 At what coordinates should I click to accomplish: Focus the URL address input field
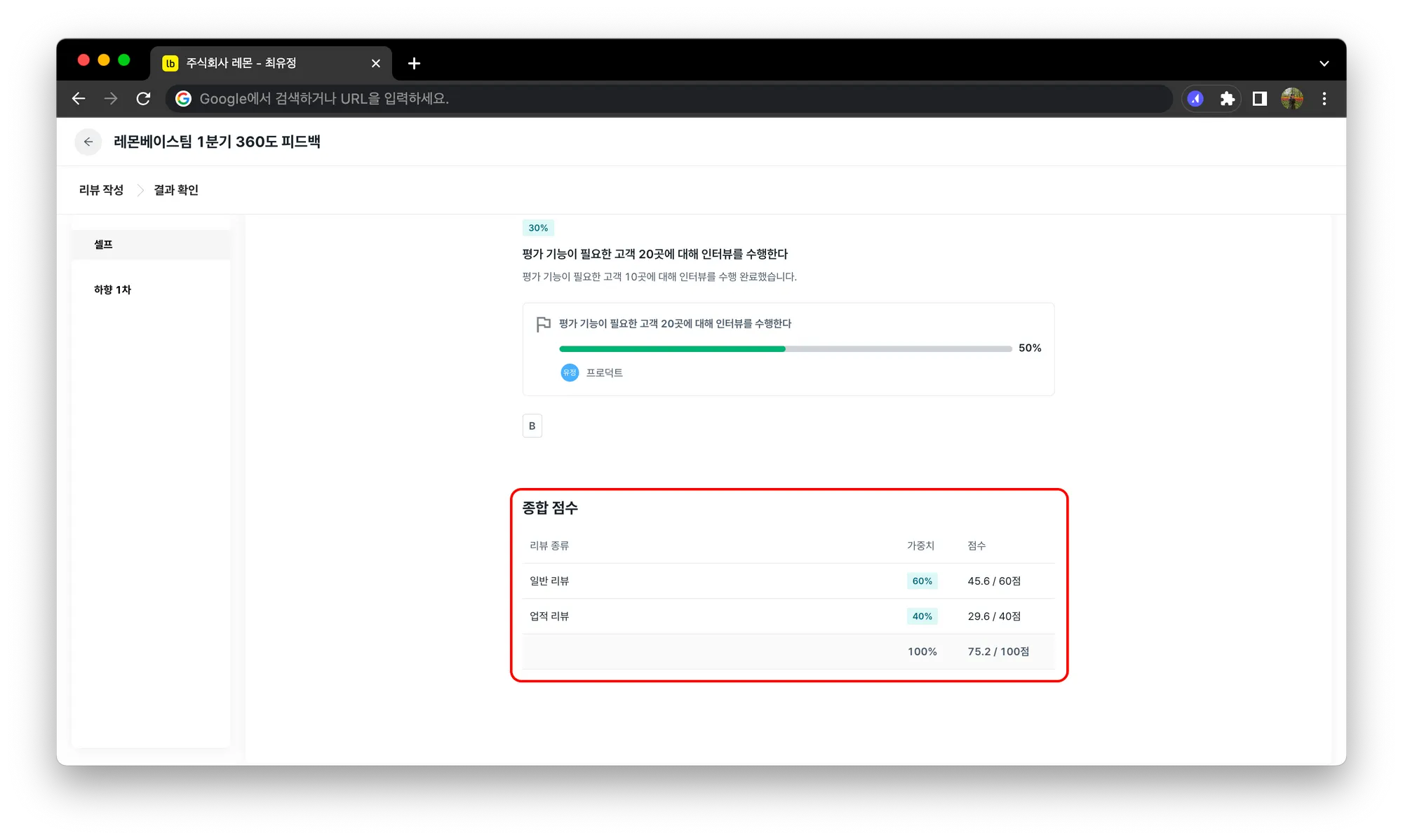click(x=669, y=99)
